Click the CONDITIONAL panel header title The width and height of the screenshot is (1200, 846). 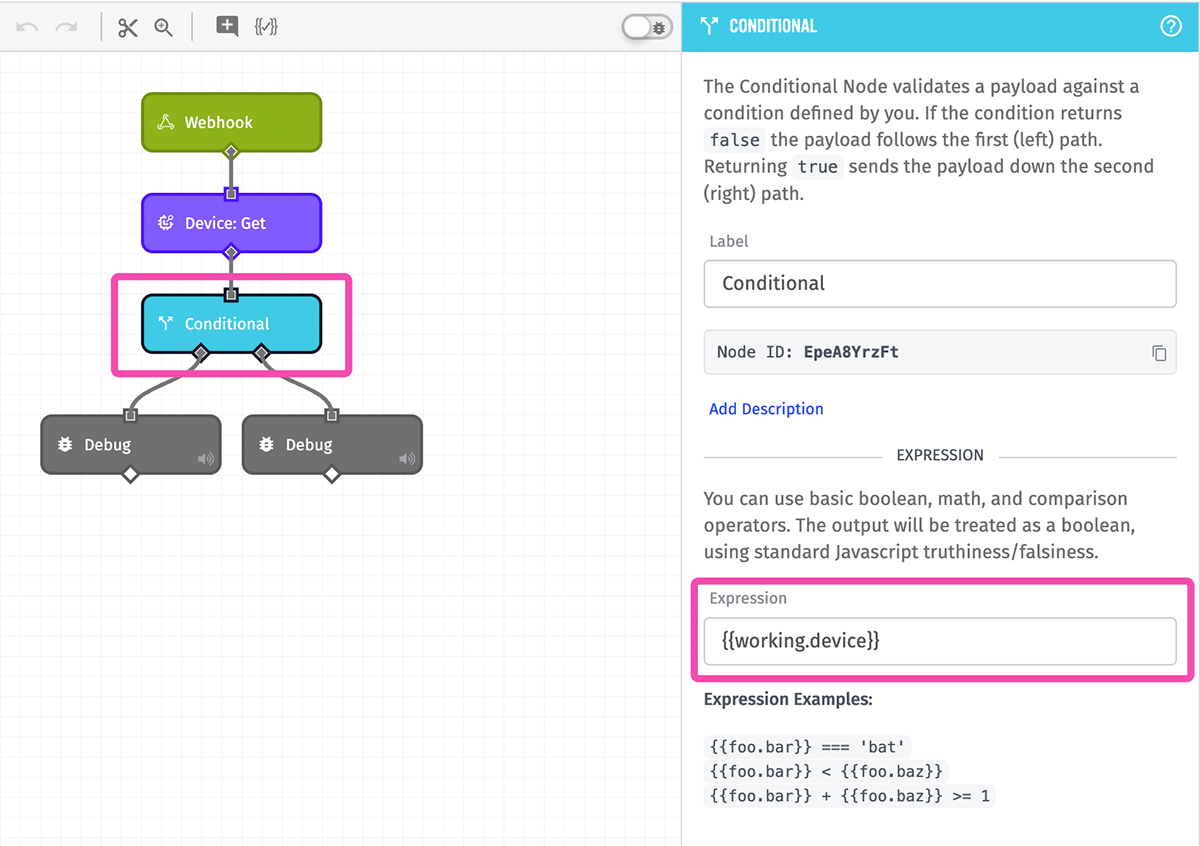click(x=773, y=26)
